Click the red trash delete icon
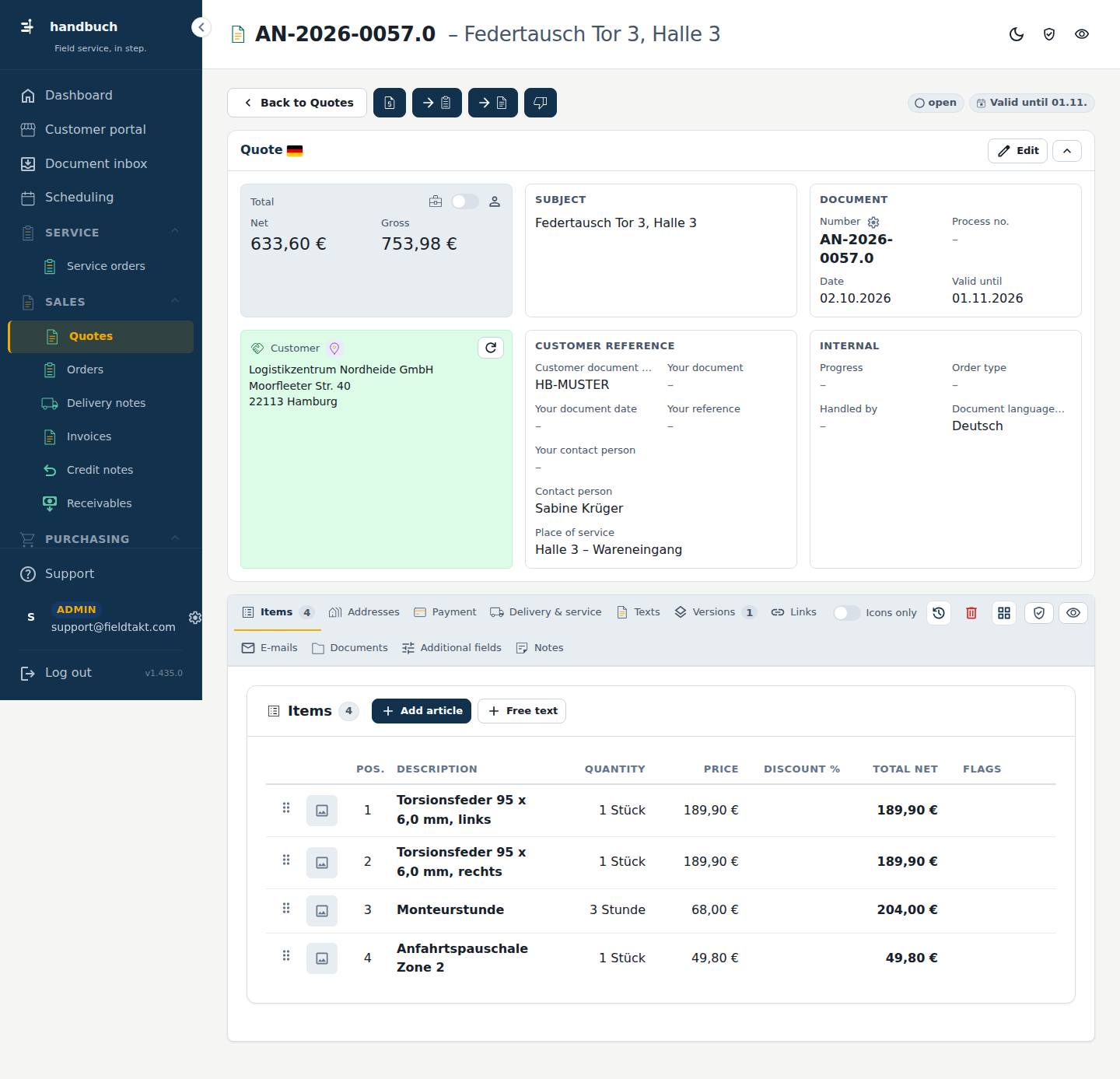 click(x=971, y=613)
